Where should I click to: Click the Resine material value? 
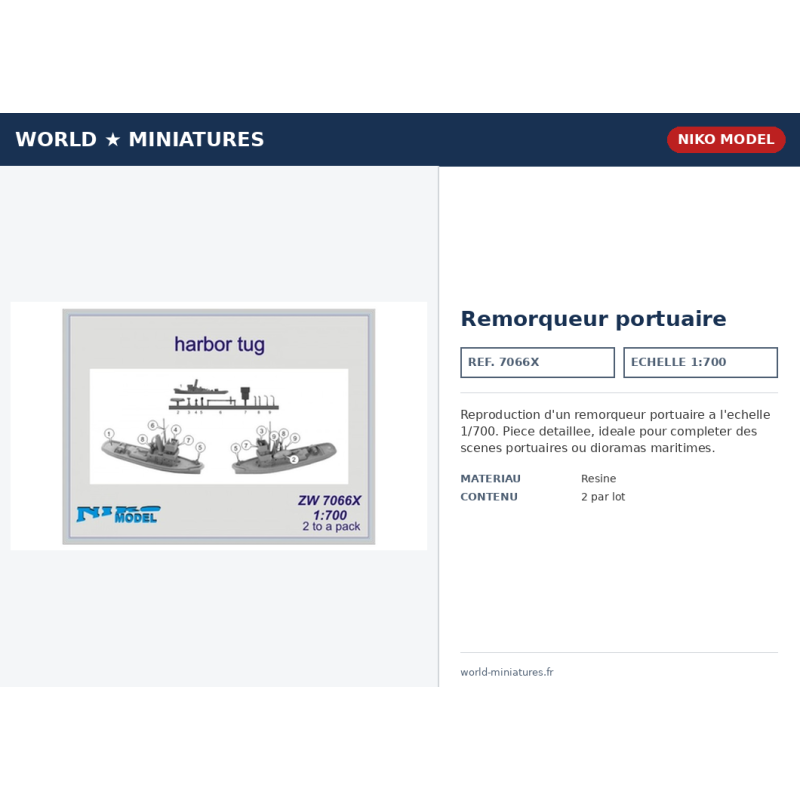coord(598,479)
